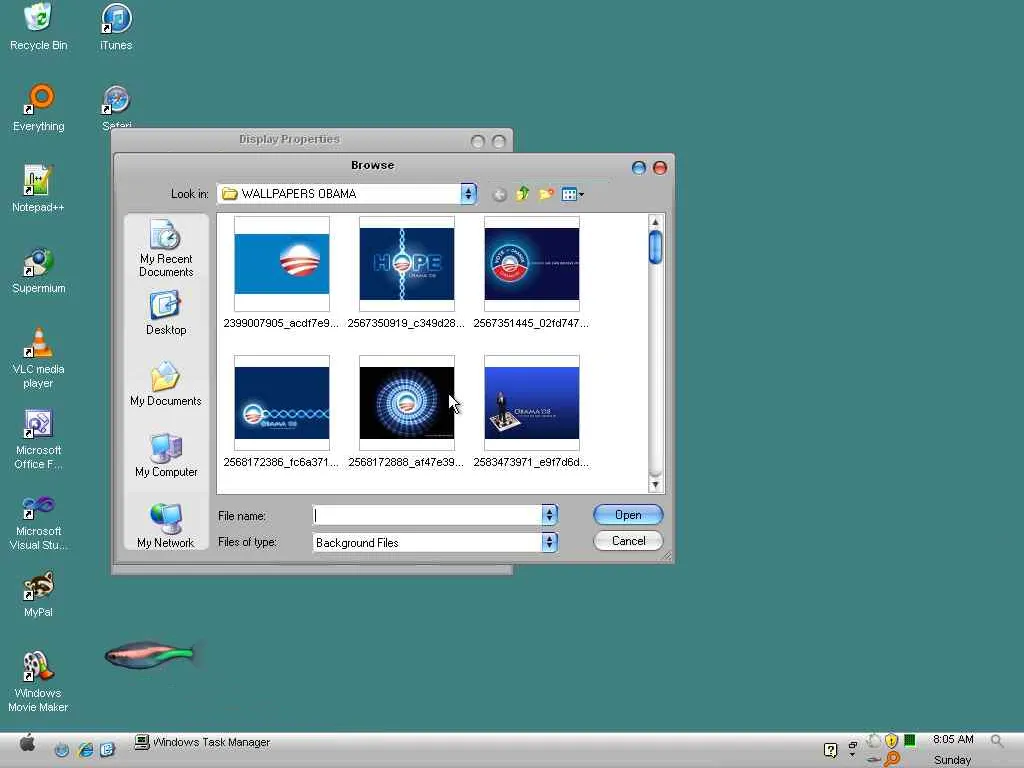Go to My Documents in places bar
The image size is (1024, 768).
pos(166,384)
